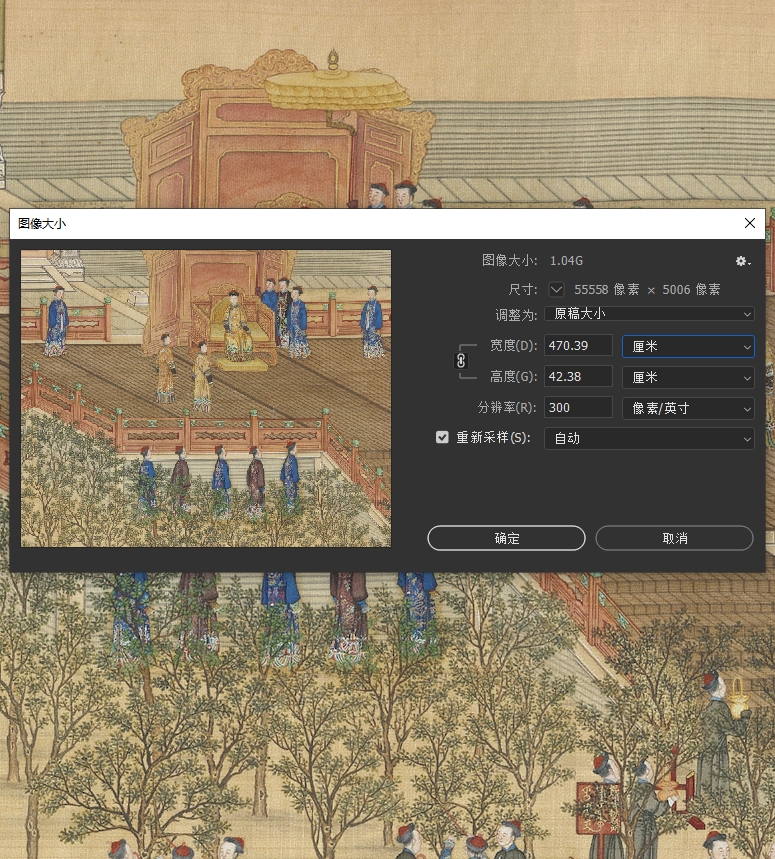Image resolution: width=775 pixels, height=859 pixels.
Task: Click the 5006 像素 height text
Action: [691, 289]
